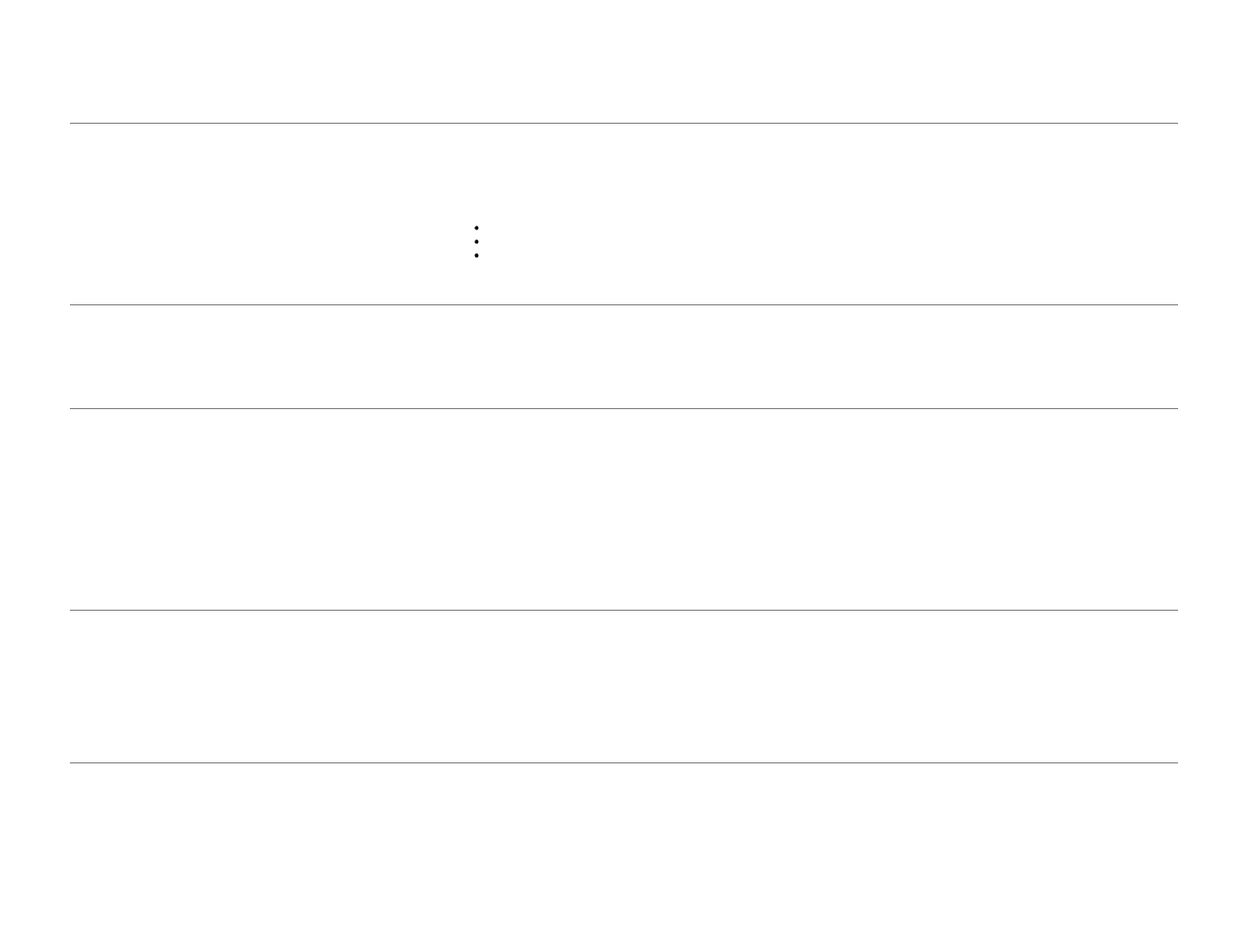
Task: Click the third horizontal divider line
Action: 623,409
